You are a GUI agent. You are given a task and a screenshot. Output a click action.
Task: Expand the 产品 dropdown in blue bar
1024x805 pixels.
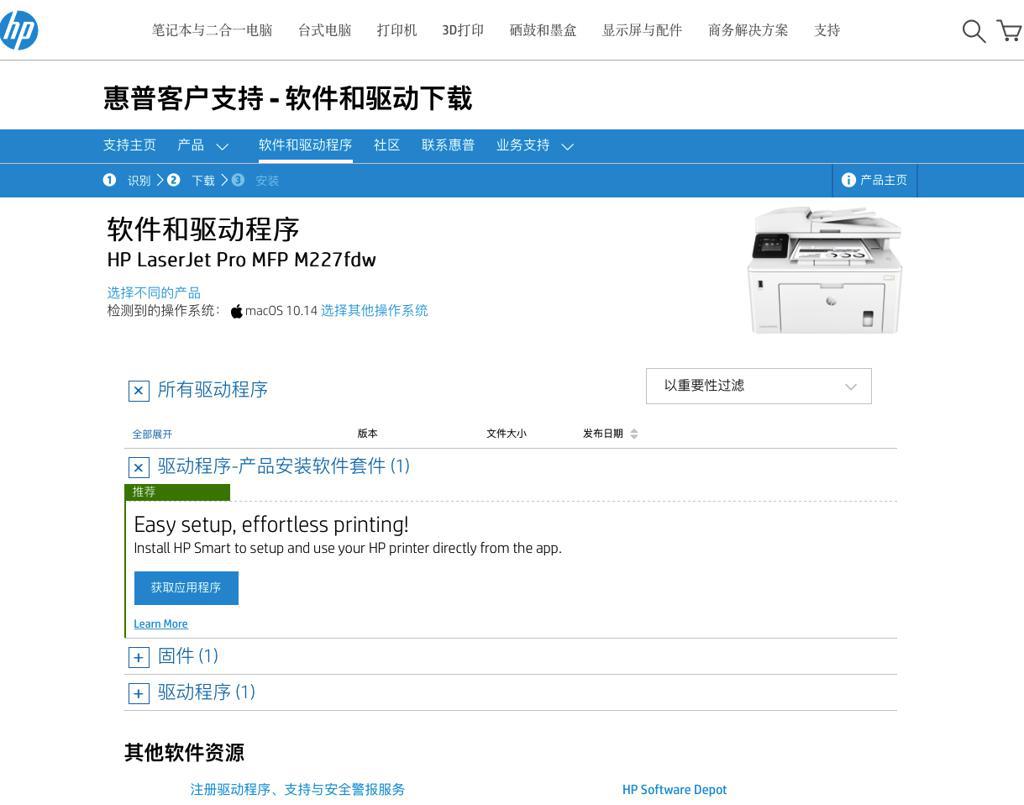[203, 146]
